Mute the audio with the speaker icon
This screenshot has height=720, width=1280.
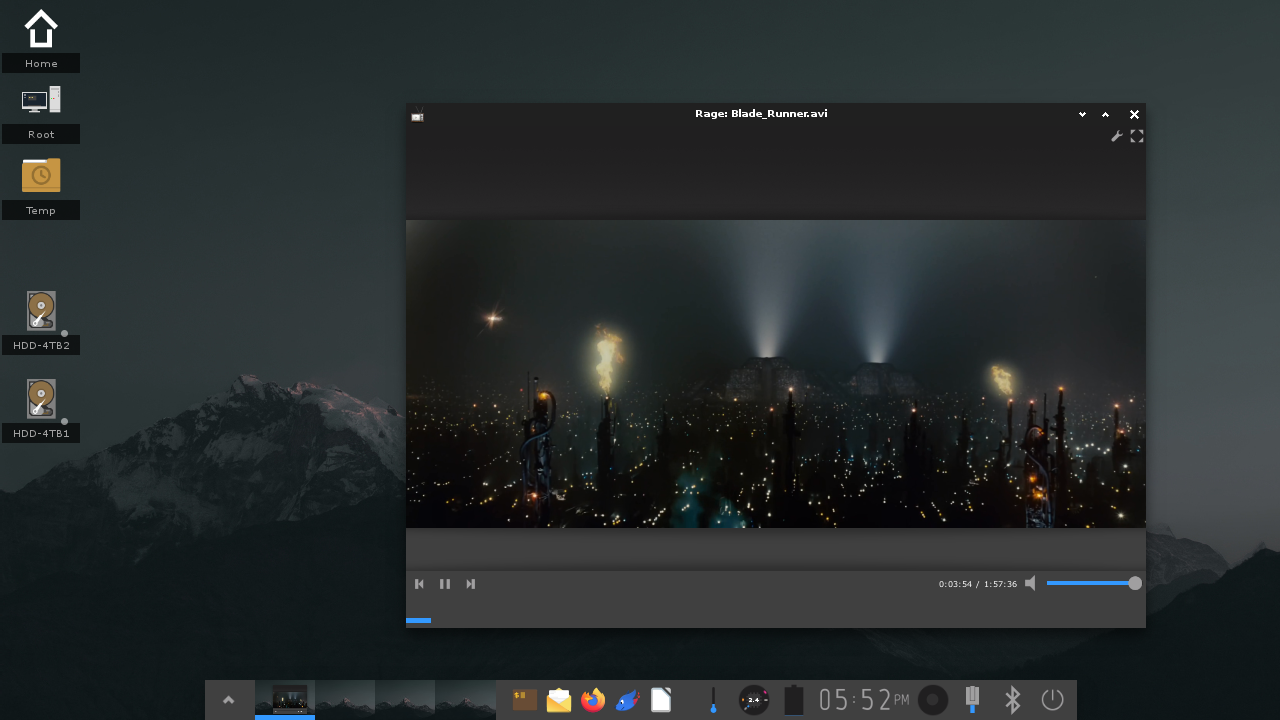[x=1030, y=583]
